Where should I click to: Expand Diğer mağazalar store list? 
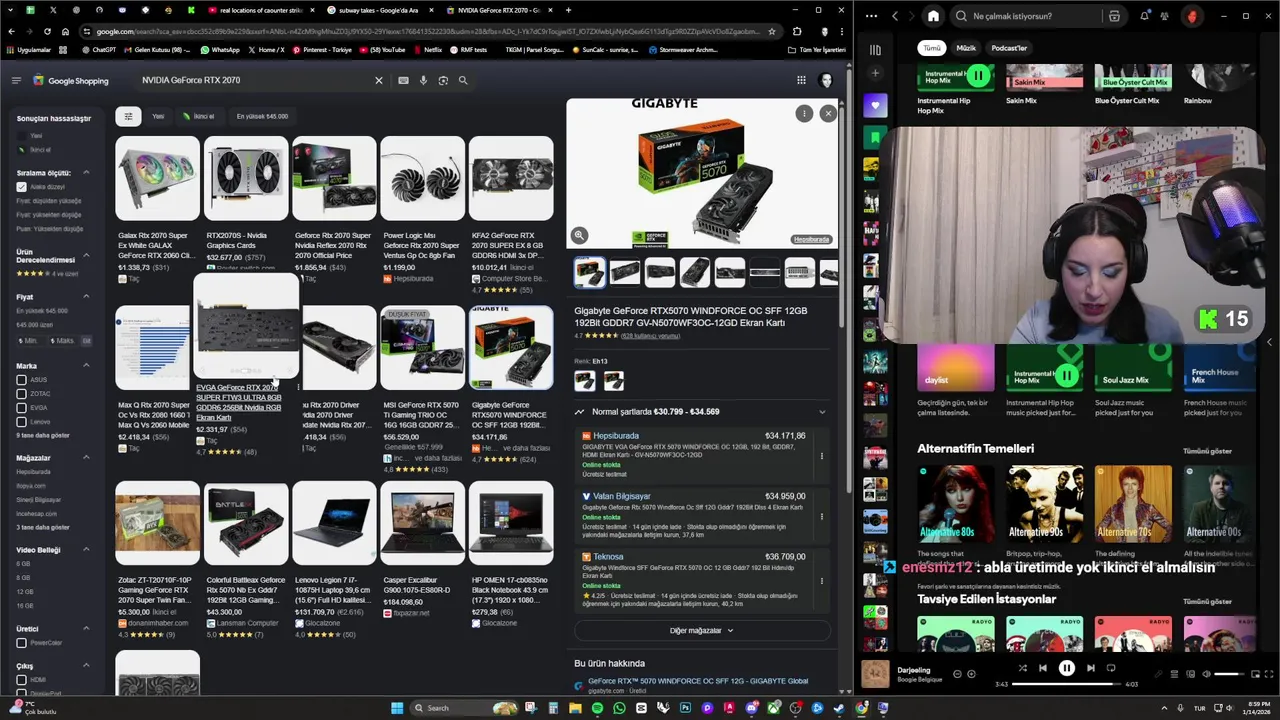[x=701, y=631]
